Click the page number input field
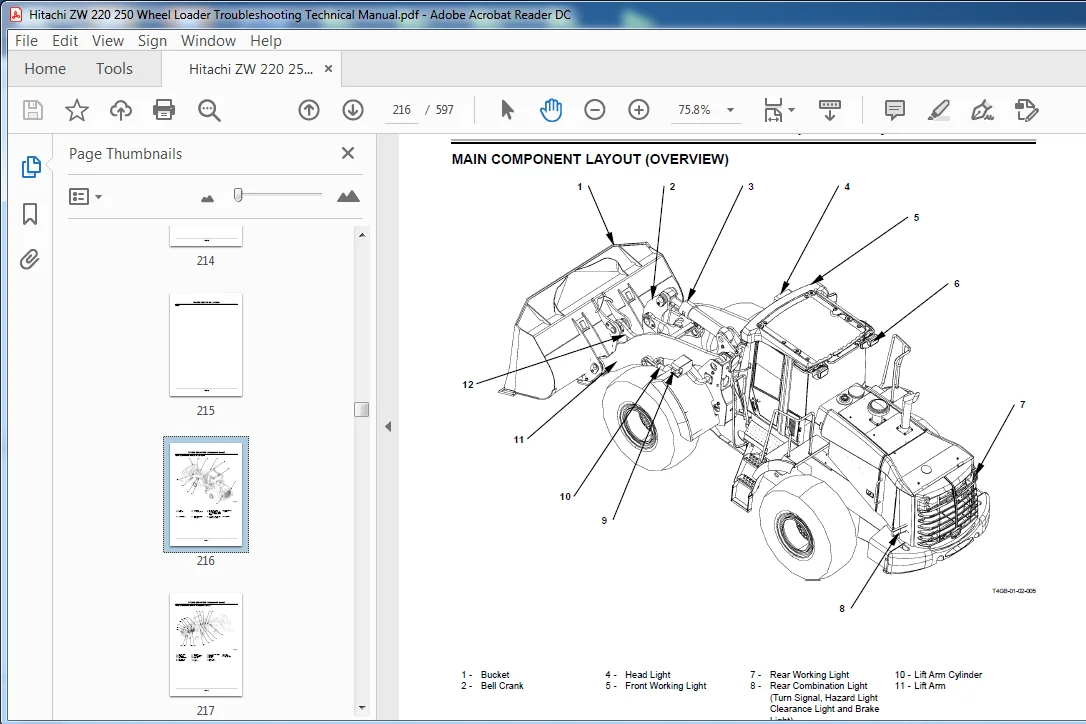 [402, 110]
